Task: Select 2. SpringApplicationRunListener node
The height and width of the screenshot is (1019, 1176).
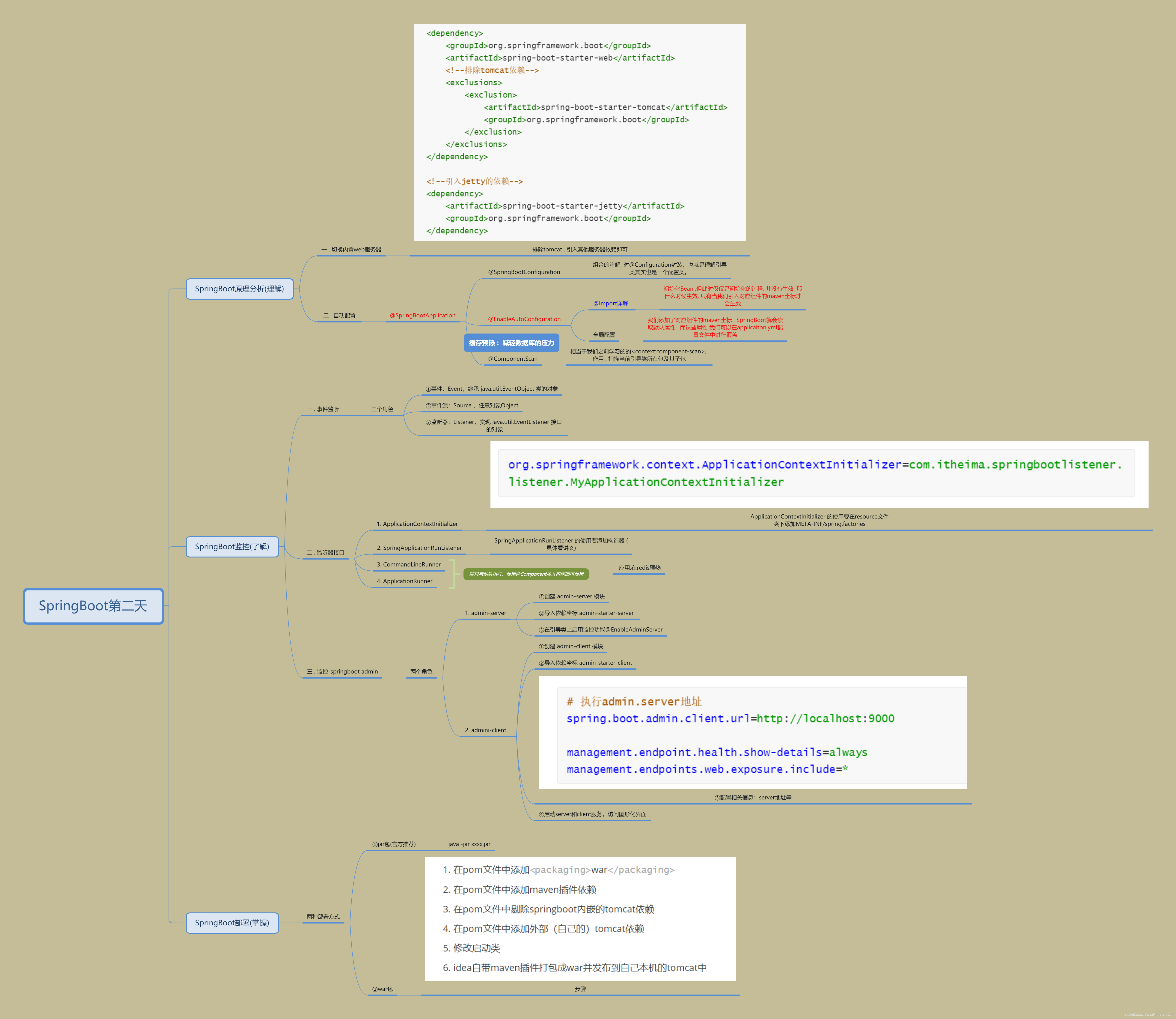Action: click(x=419, y=548)
